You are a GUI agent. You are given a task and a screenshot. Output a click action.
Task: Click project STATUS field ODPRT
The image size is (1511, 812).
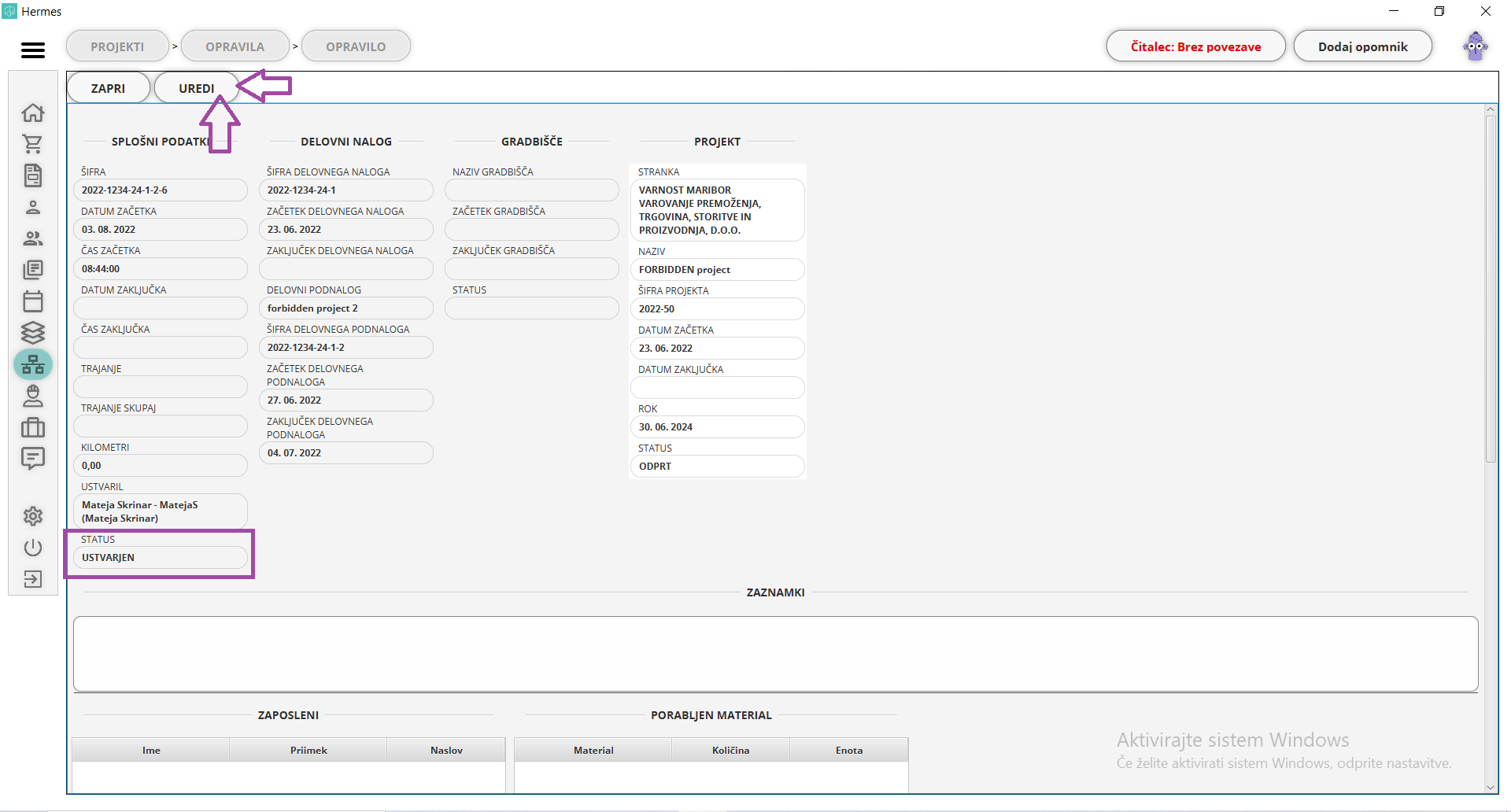(x=718, y=467)
